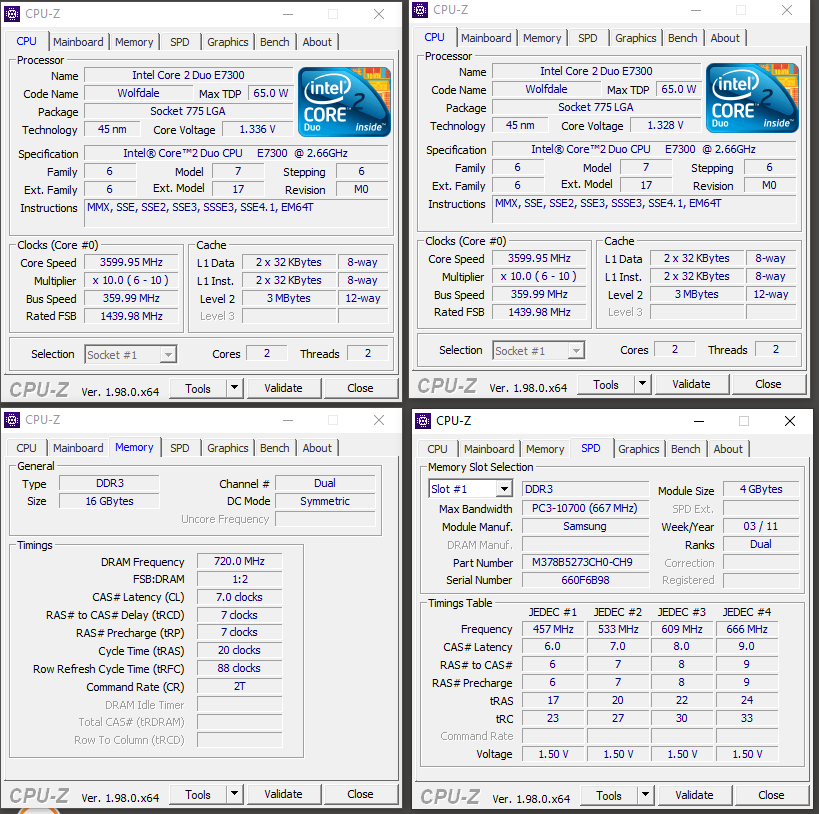The height and width of the screenshot is (814, 819).
Task: Open the Slot #1 memory slot dropdown
Action: coord(504,489)
